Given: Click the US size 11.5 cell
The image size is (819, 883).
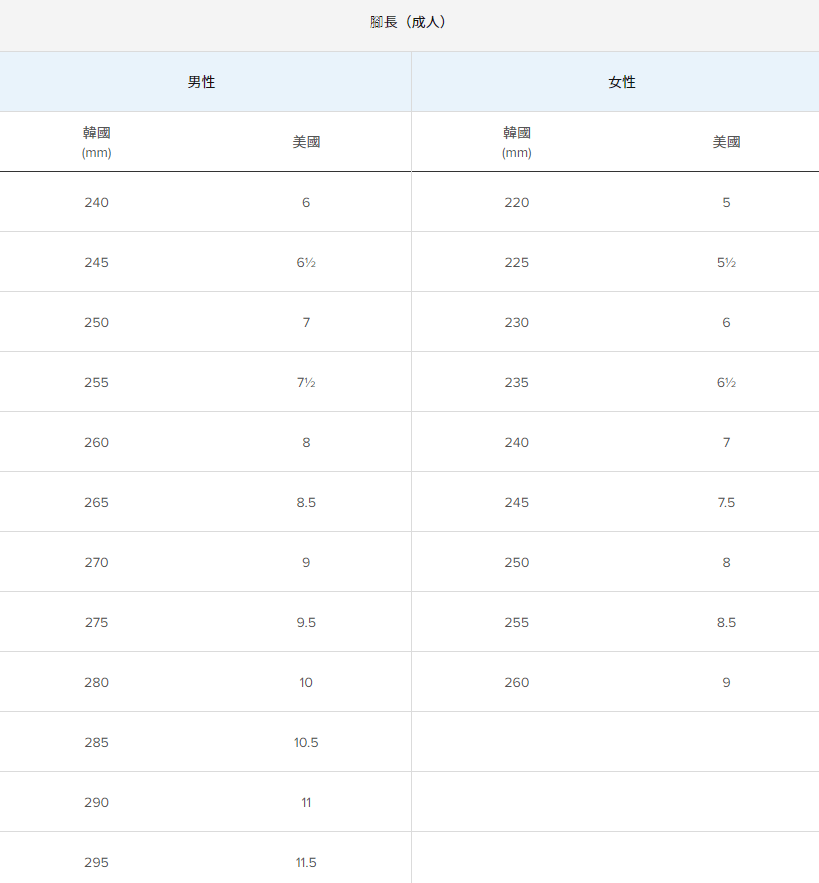Looking at the screenshot, I should (306, 862).
